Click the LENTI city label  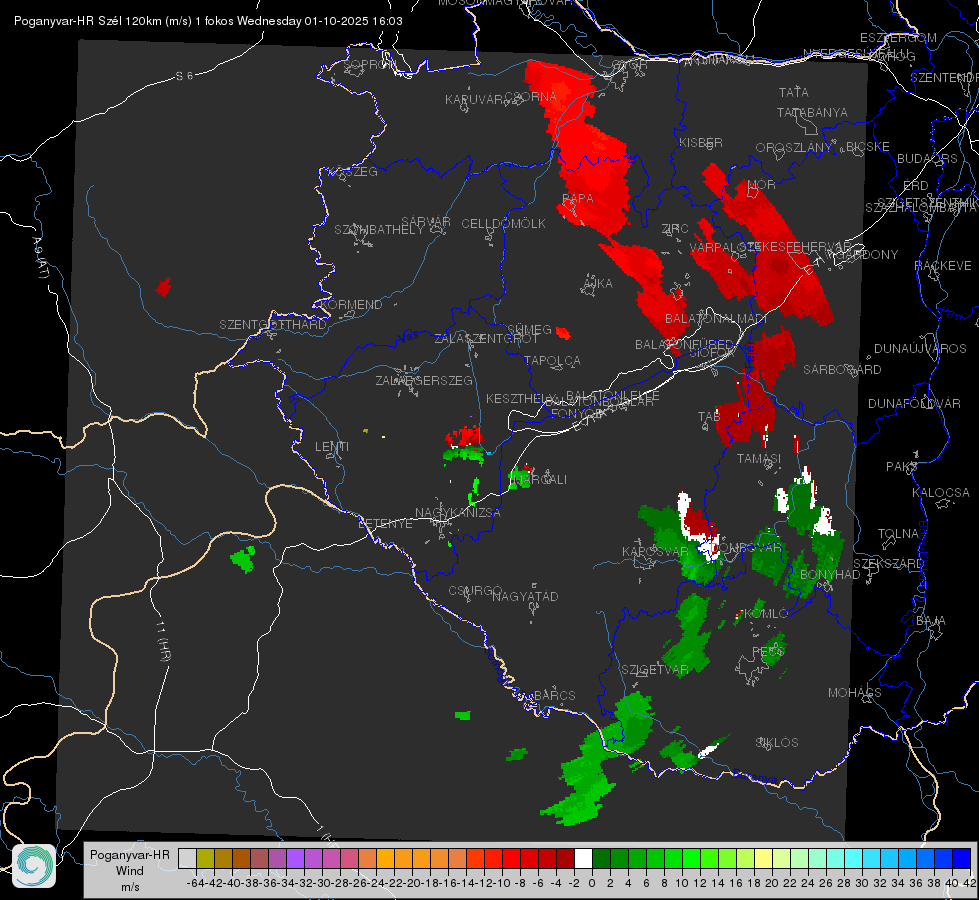pyautogui.click(x=332, y=447)
